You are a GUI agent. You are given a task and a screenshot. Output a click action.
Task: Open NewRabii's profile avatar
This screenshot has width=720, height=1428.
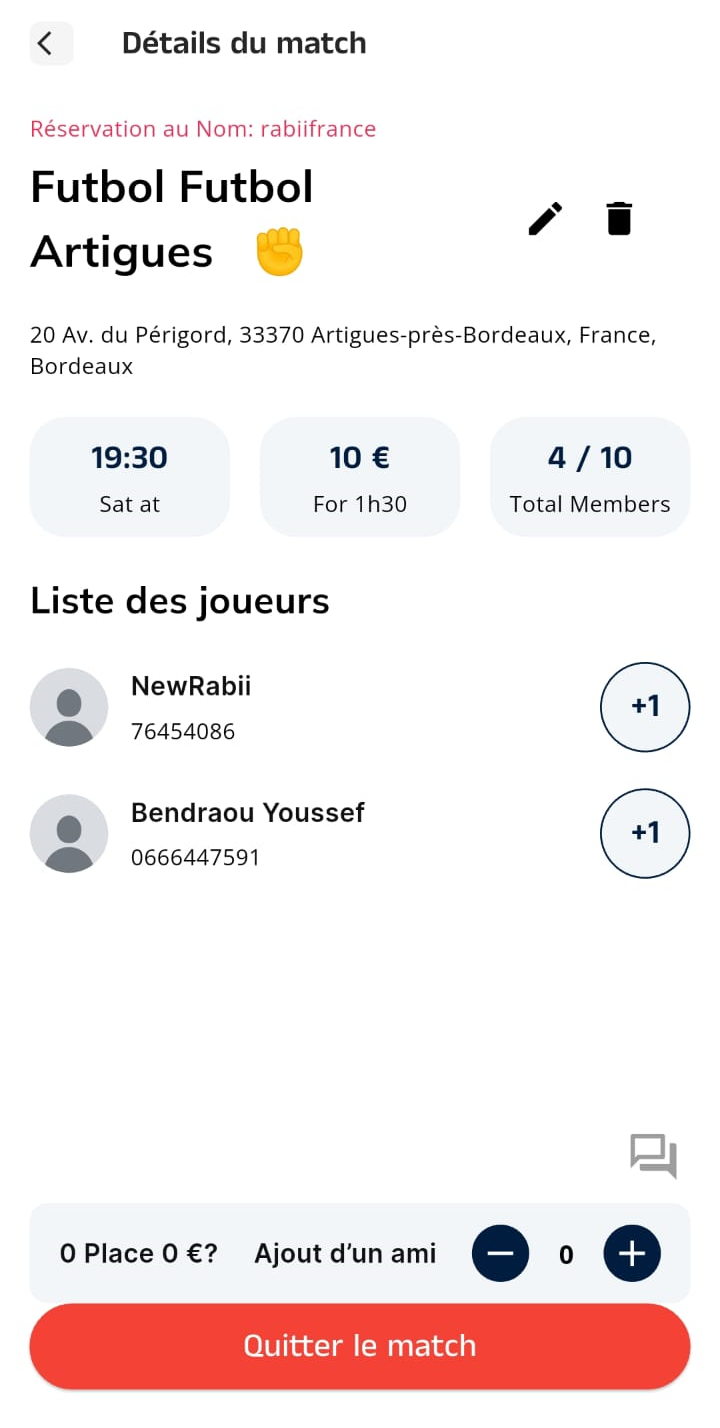[69, 707]
